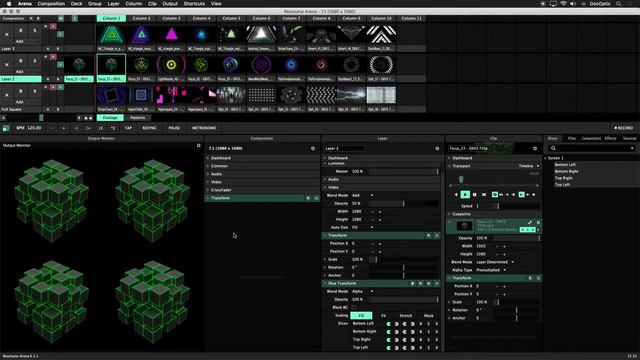Select the pink triangle clip thumbnail in Layer 3
The image size is (640, 360).
(171, 35)
